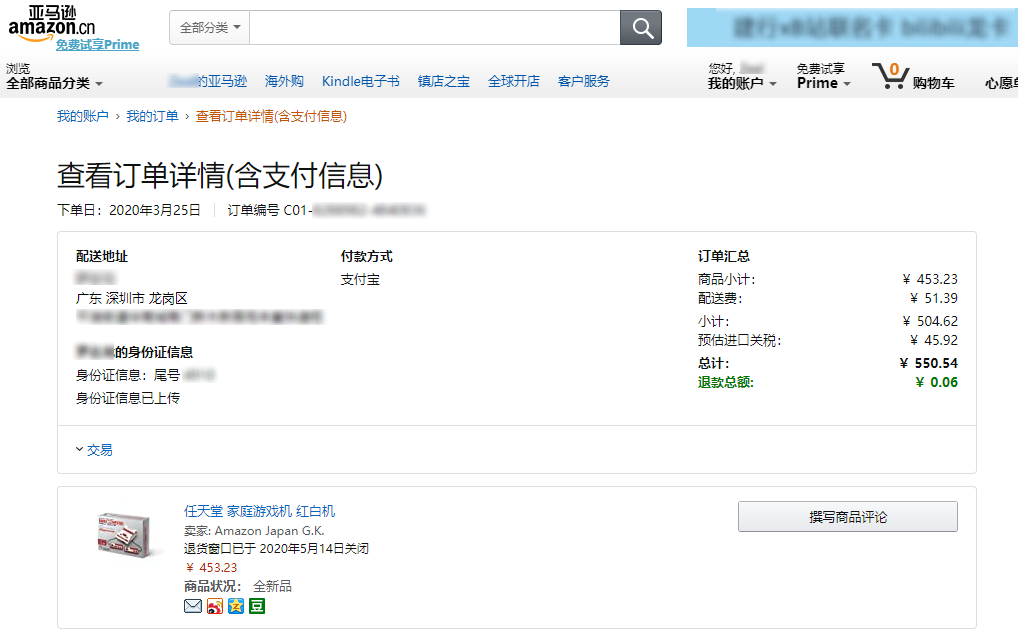1018x640 pixels.
Task: Click the total amount ¥ 550.54
Action: [x=928, y=363]
